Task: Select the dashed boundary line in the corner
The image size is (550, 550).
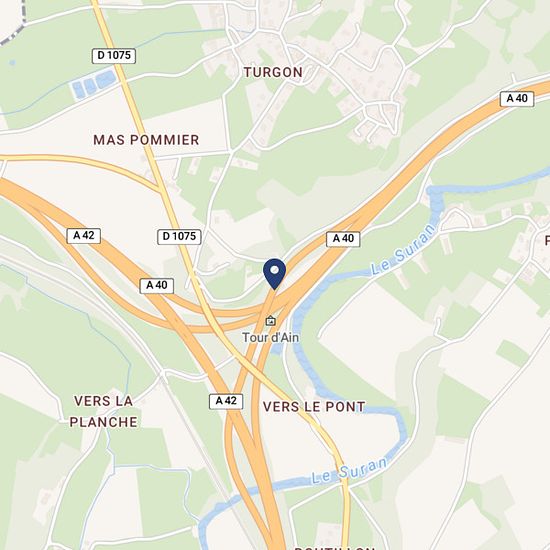Action: 14,23
